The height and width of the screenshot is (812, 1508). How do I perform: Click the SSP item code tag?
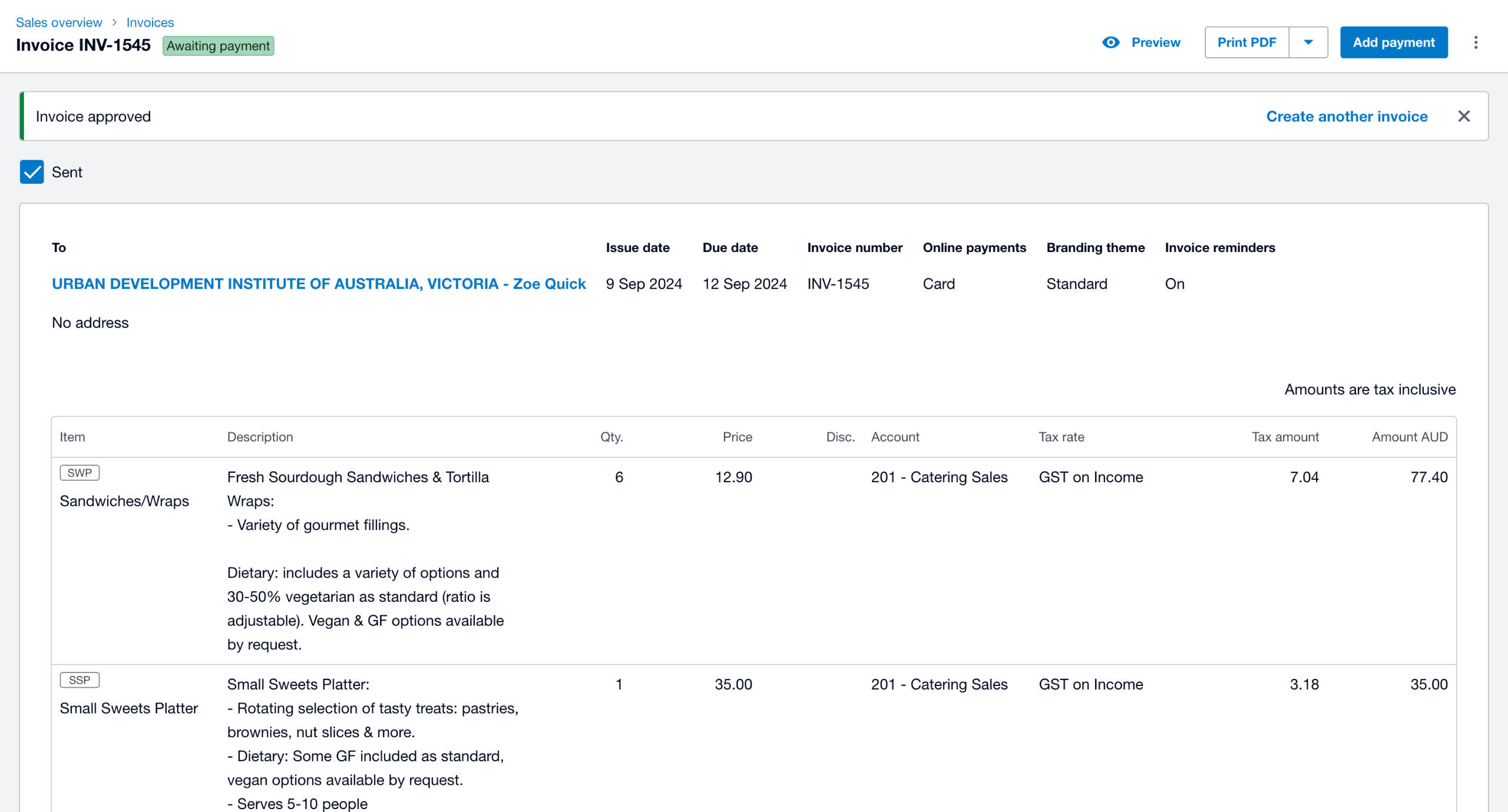(80, 680)
